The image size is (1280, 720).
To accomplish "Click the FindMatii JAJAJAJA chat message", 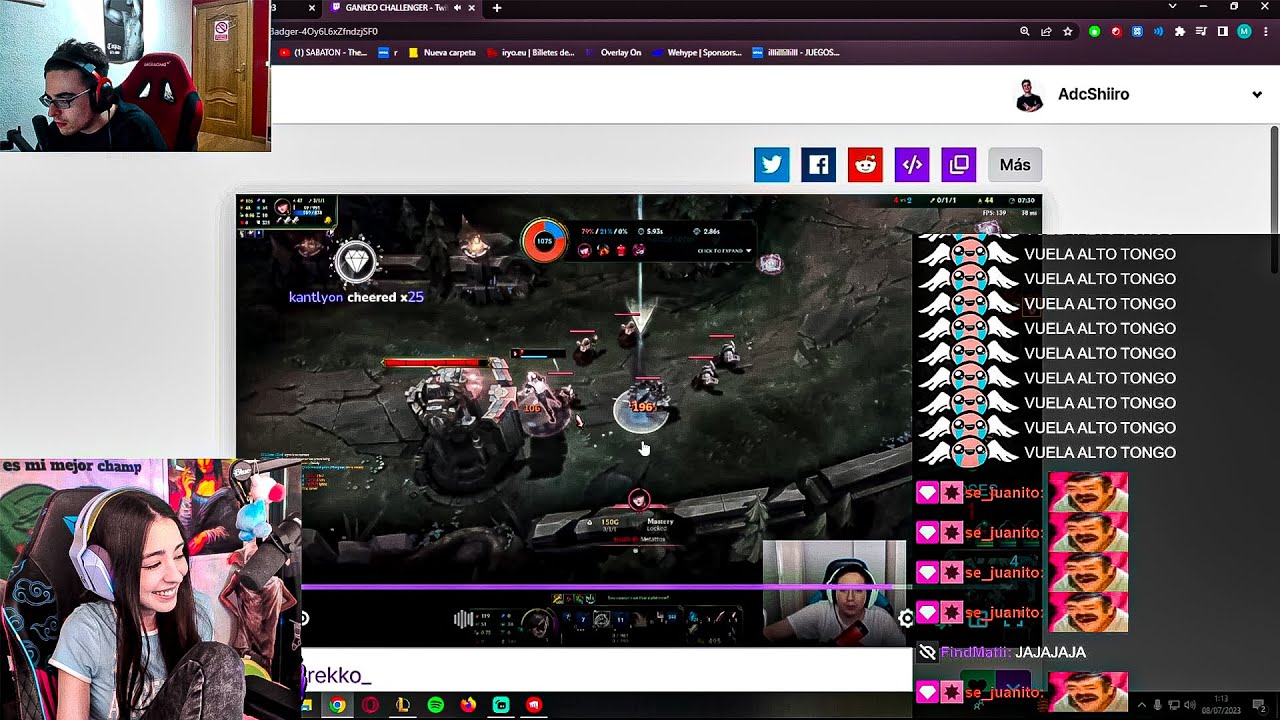I will pyautogui.click(x=1002, y=652).
